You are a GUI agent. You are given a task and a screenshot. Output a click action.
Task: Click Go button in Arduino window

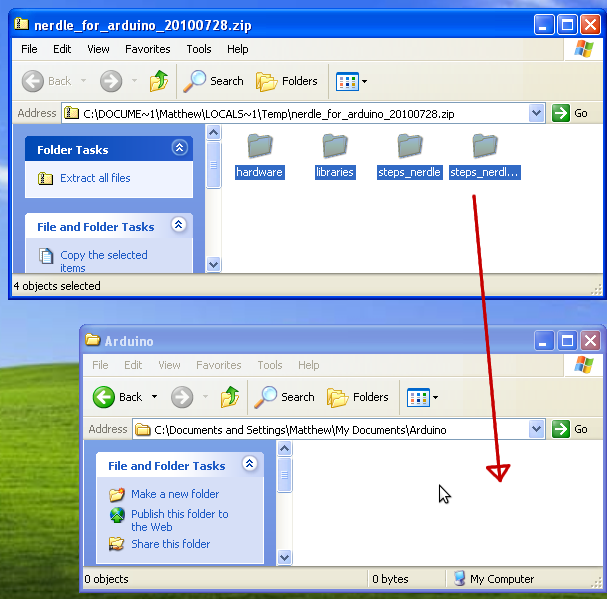(570, 429)
